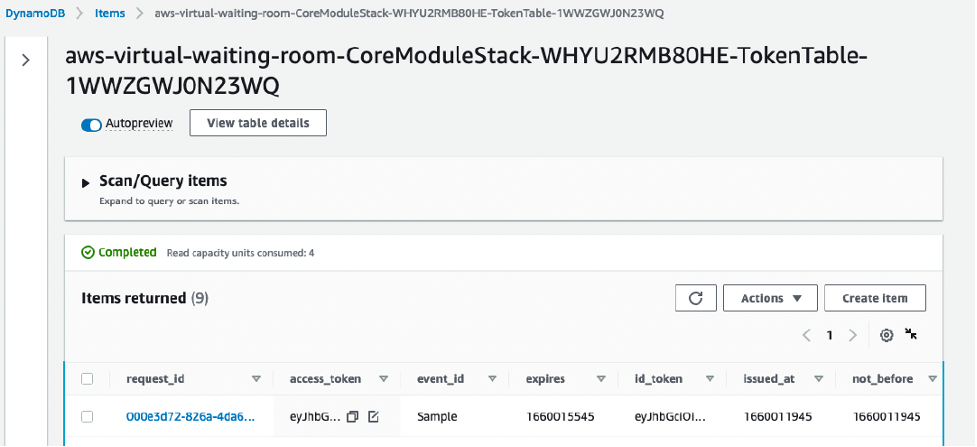Image resolution: width=977 pixels, height=447 pixels.
Task: Sort by request_id column arrow
Action: pyautogui.click(x=256, y=379)
